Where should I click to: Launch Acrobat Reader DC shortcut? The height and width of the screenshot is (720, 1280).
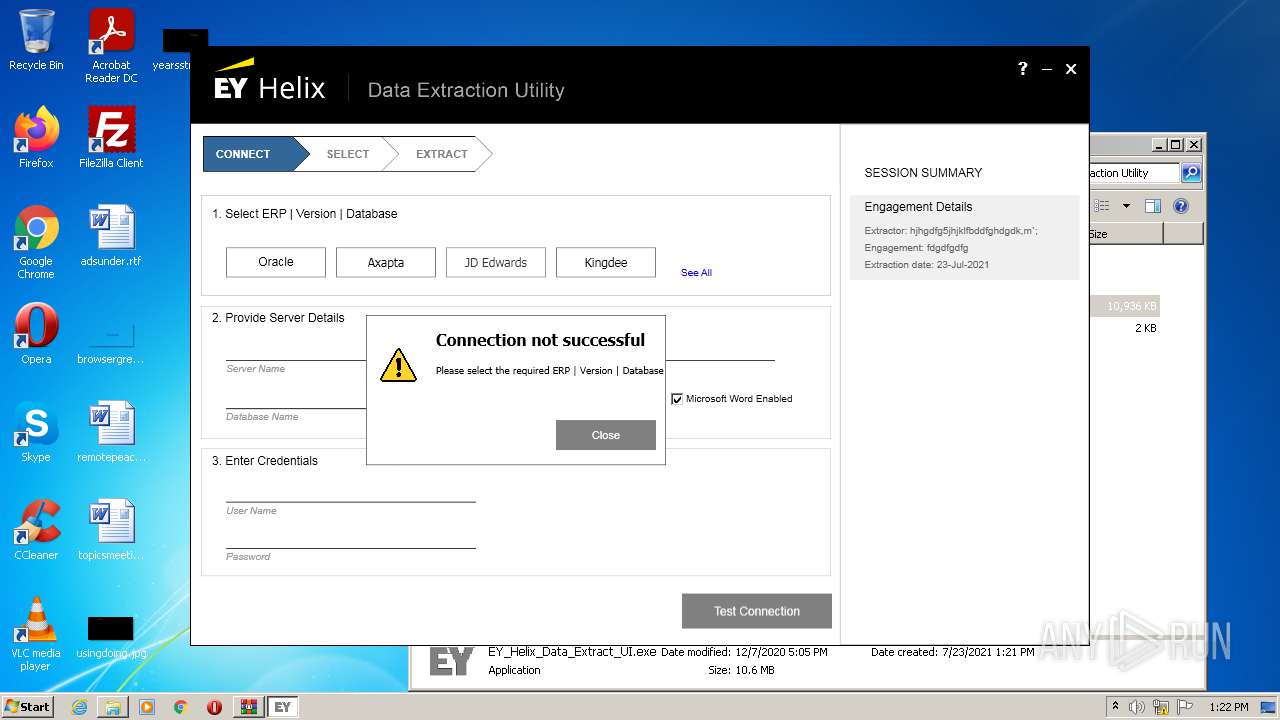tap(111, 47)
